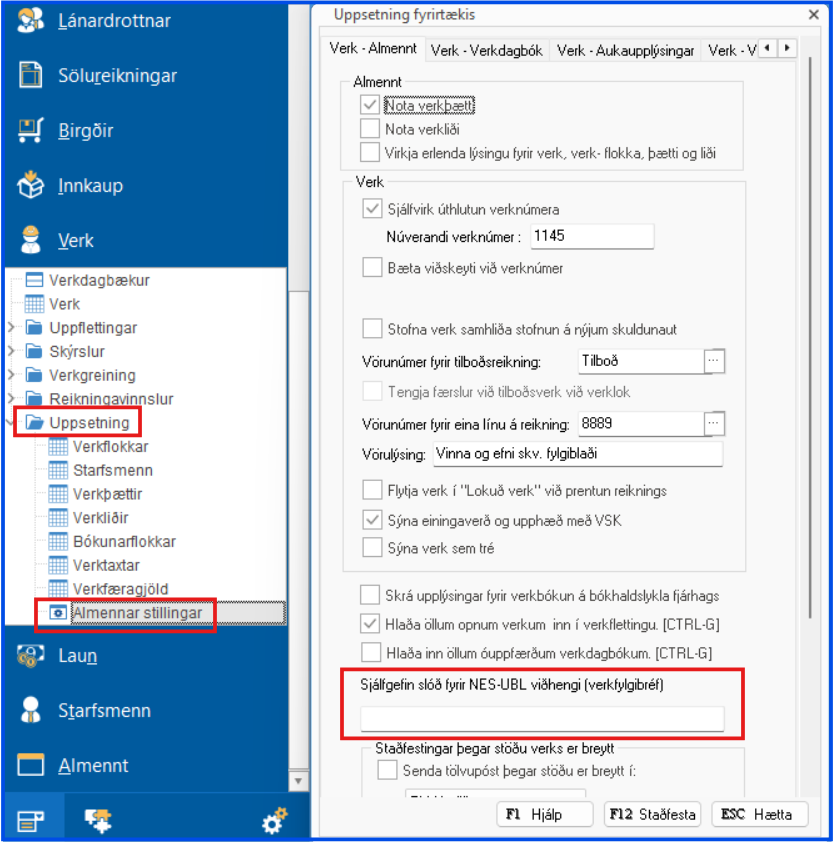The image size is (833, 842).
Task: Check the Sýna verk sem tré option
Action: tap(372, 547)
